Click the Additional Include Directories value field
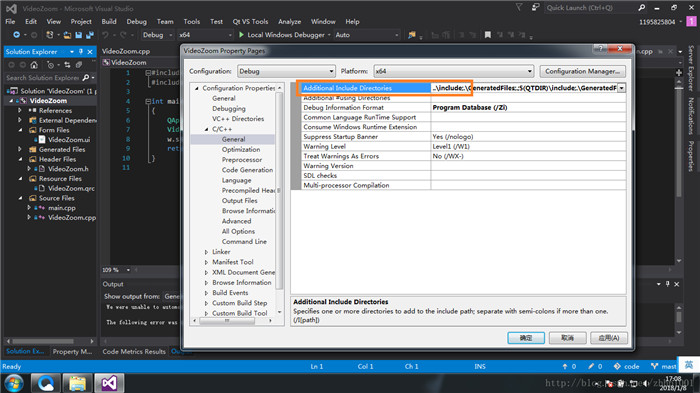Screen dimensions: 700x393 tap(524, 88)
